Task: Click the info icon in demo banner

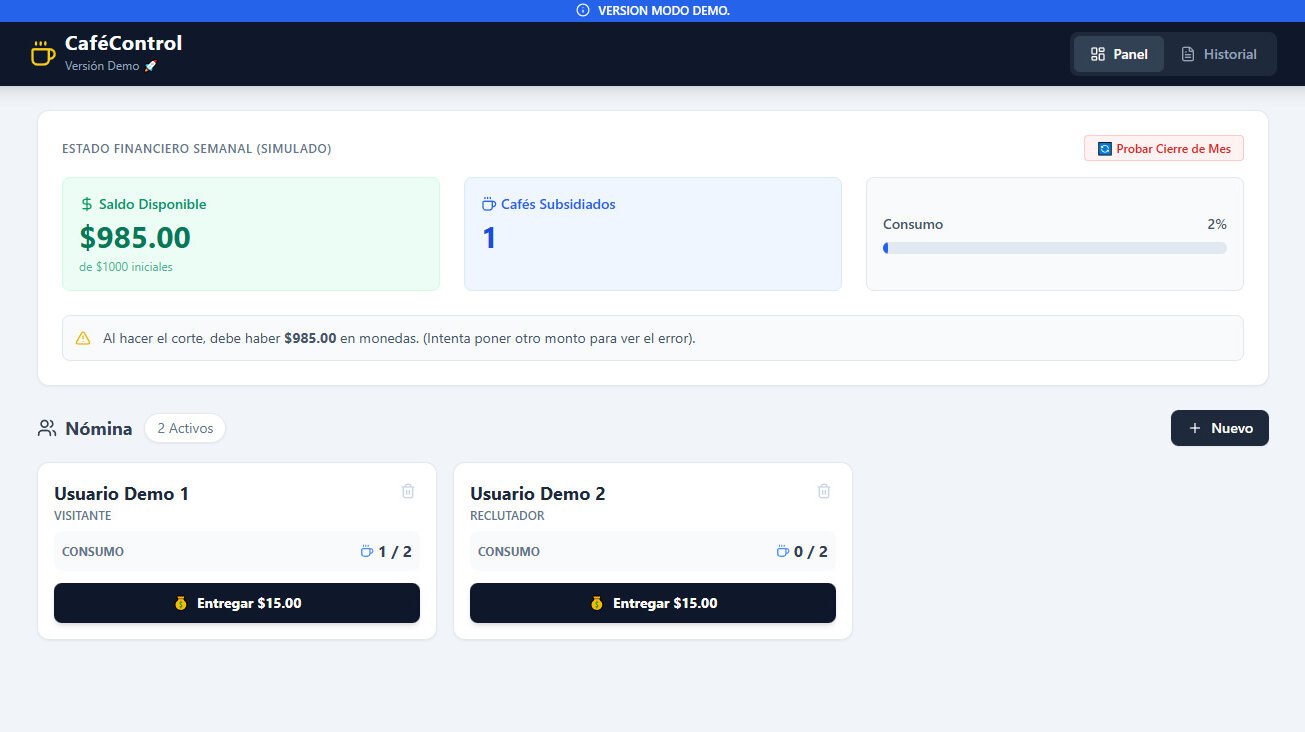Action: click(x=583, y=10)
